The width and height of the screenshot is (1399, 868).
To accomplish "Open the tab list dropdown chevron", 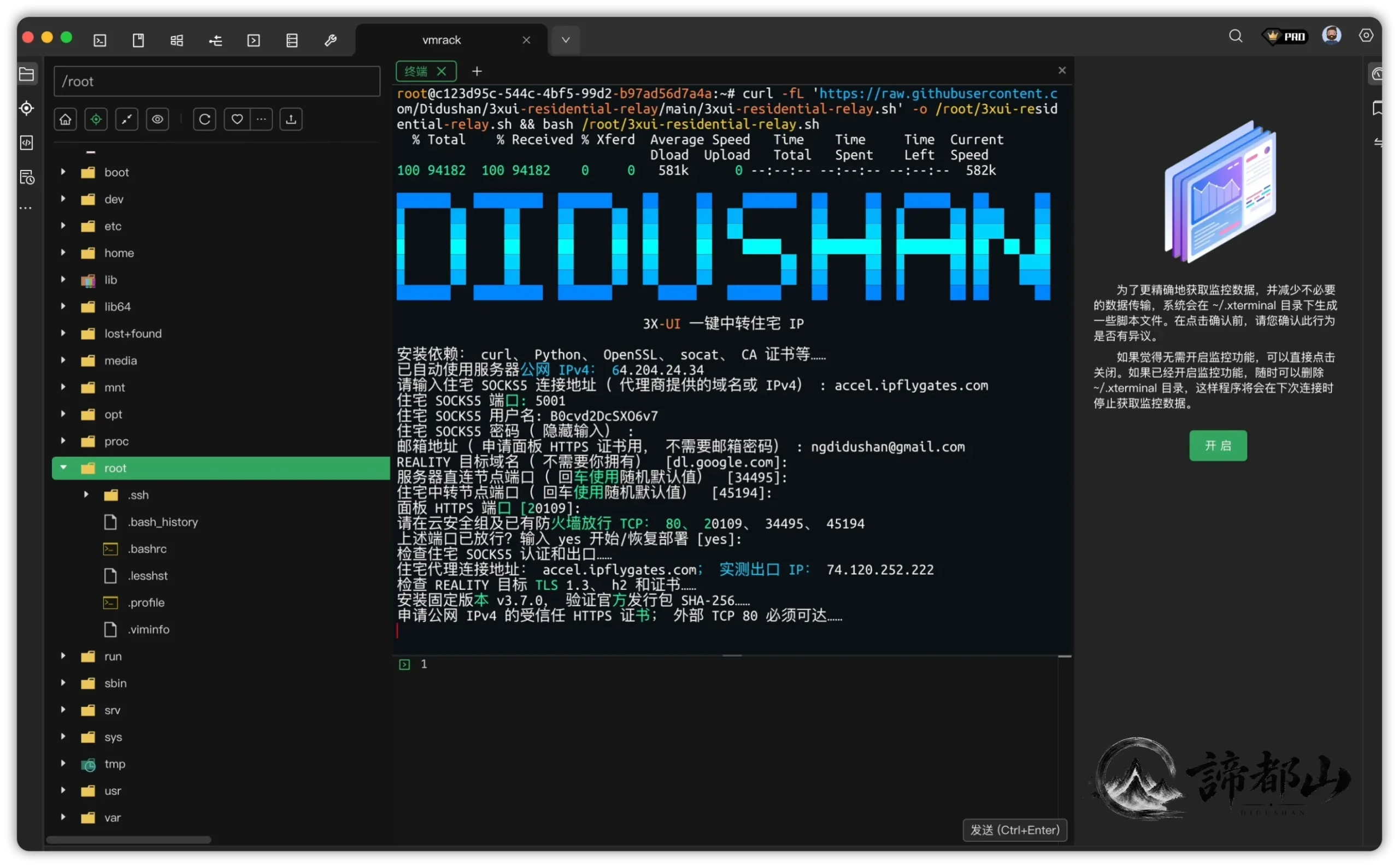I will [x=566, y=40].
